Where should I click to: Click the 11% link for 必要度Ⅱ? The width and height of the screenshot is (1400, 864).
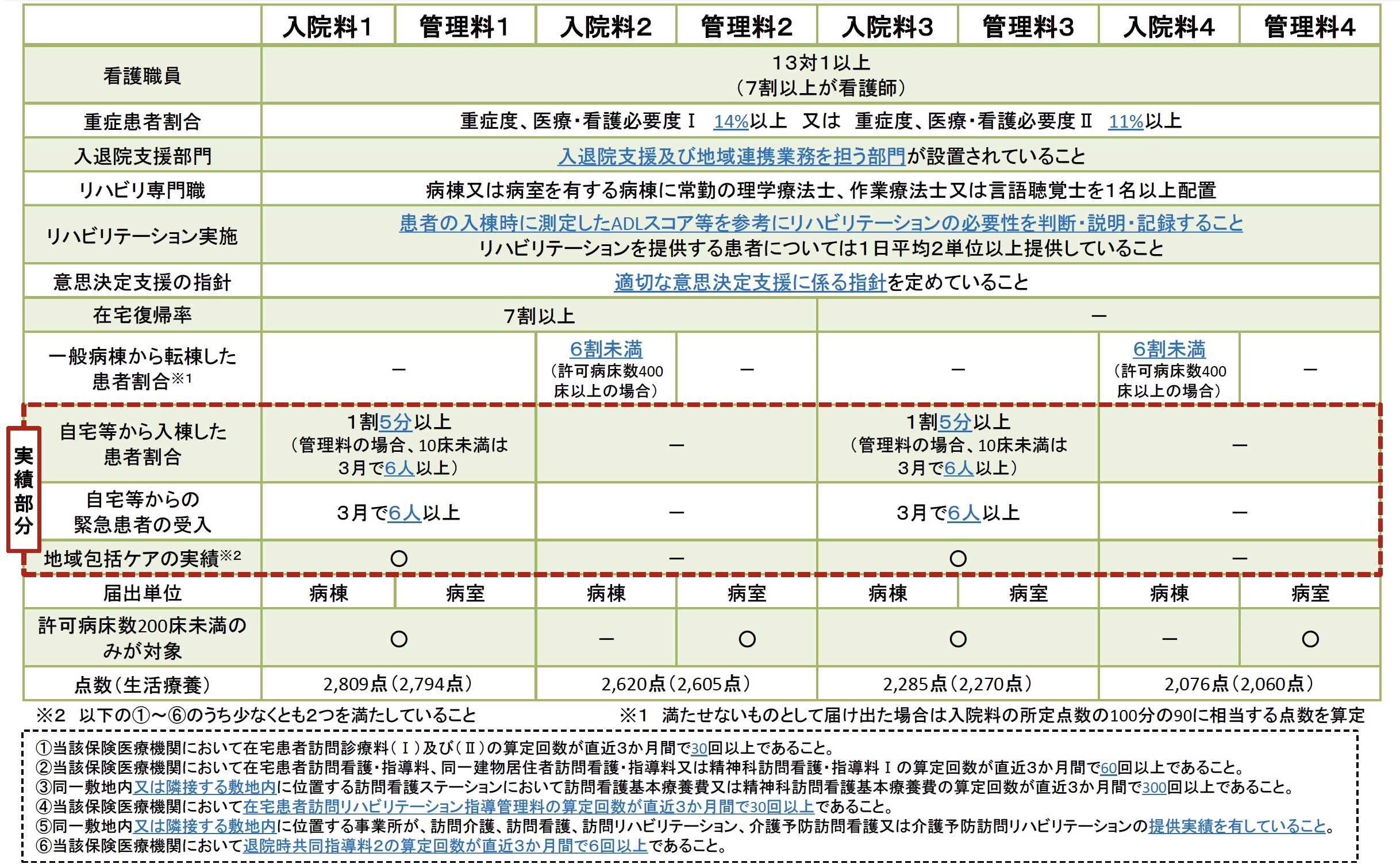[x=1126, y=121]
